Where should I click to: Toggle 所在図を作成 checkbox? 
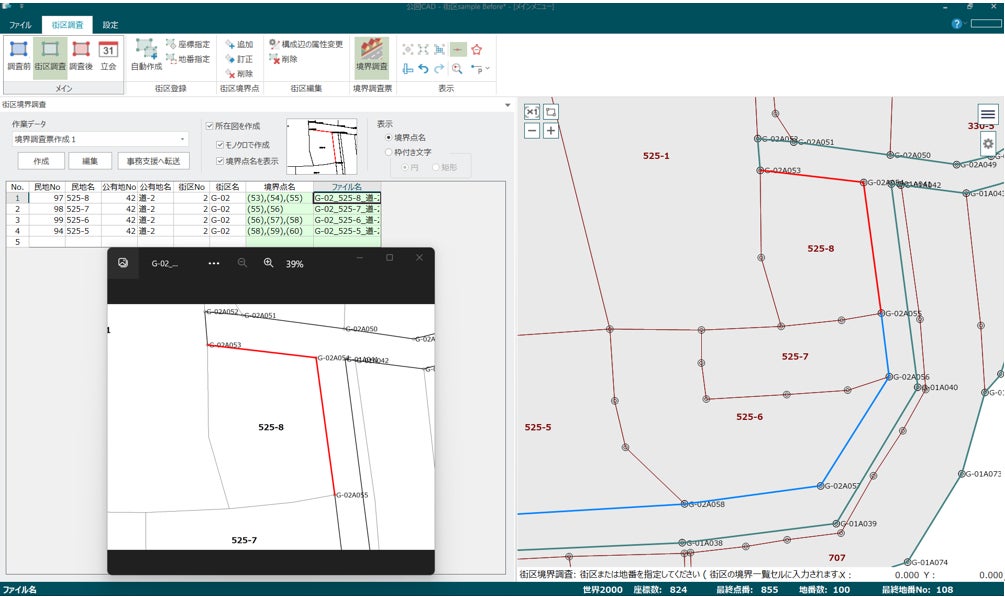209,126
